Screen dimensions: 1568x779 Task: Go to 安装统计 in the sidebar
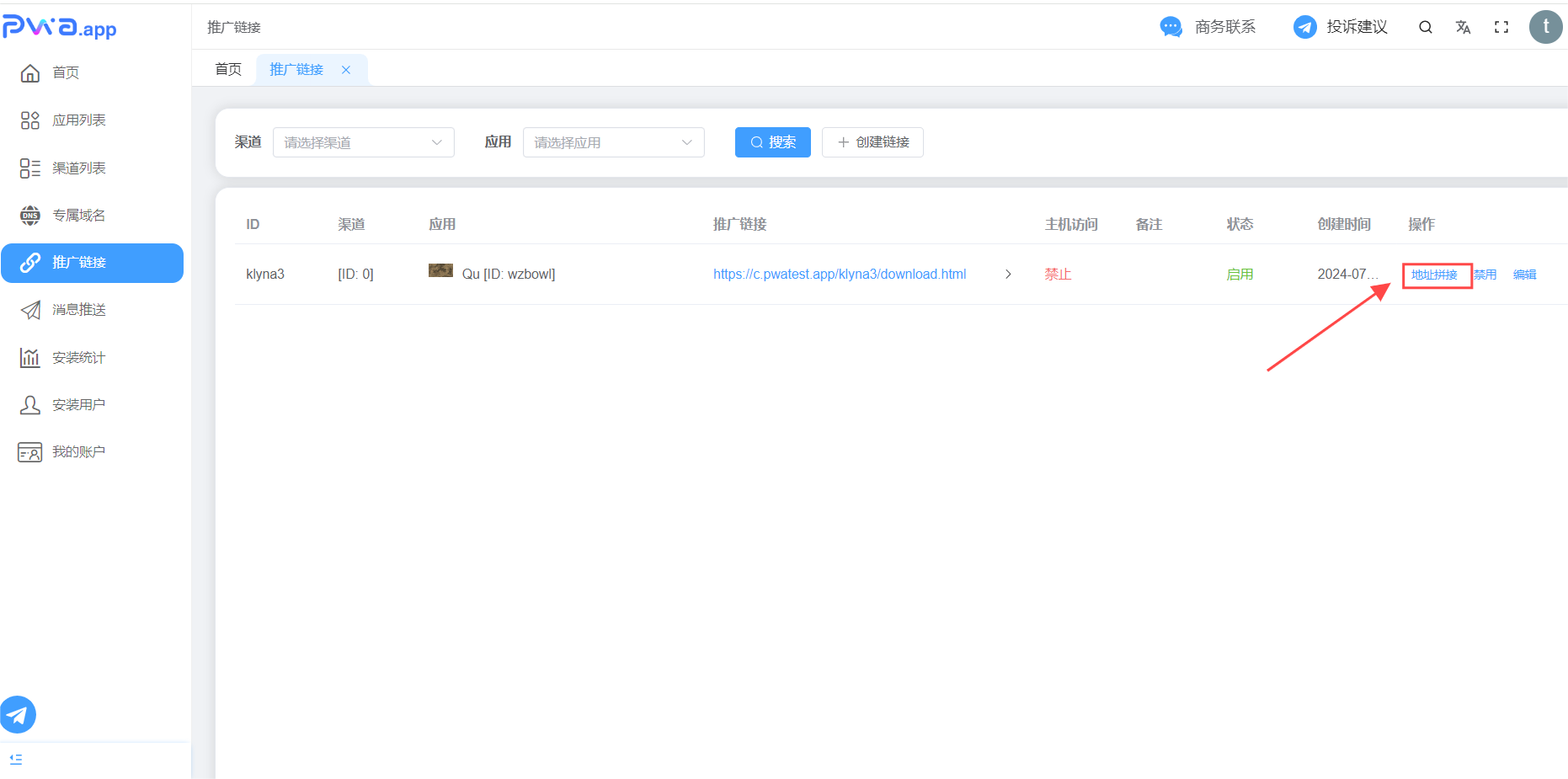tap(78, 358)
